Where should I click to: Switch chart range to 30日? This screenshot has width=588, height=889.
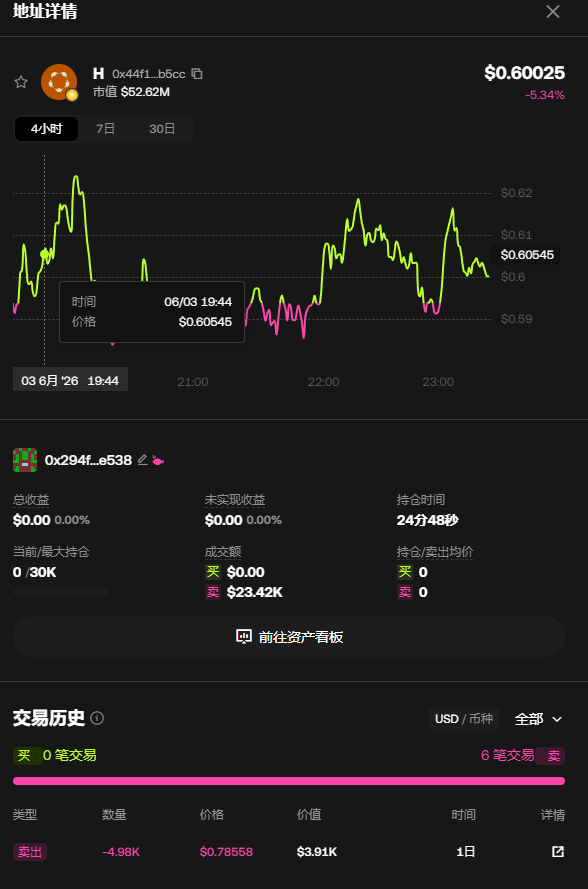[x=162, y=129]
